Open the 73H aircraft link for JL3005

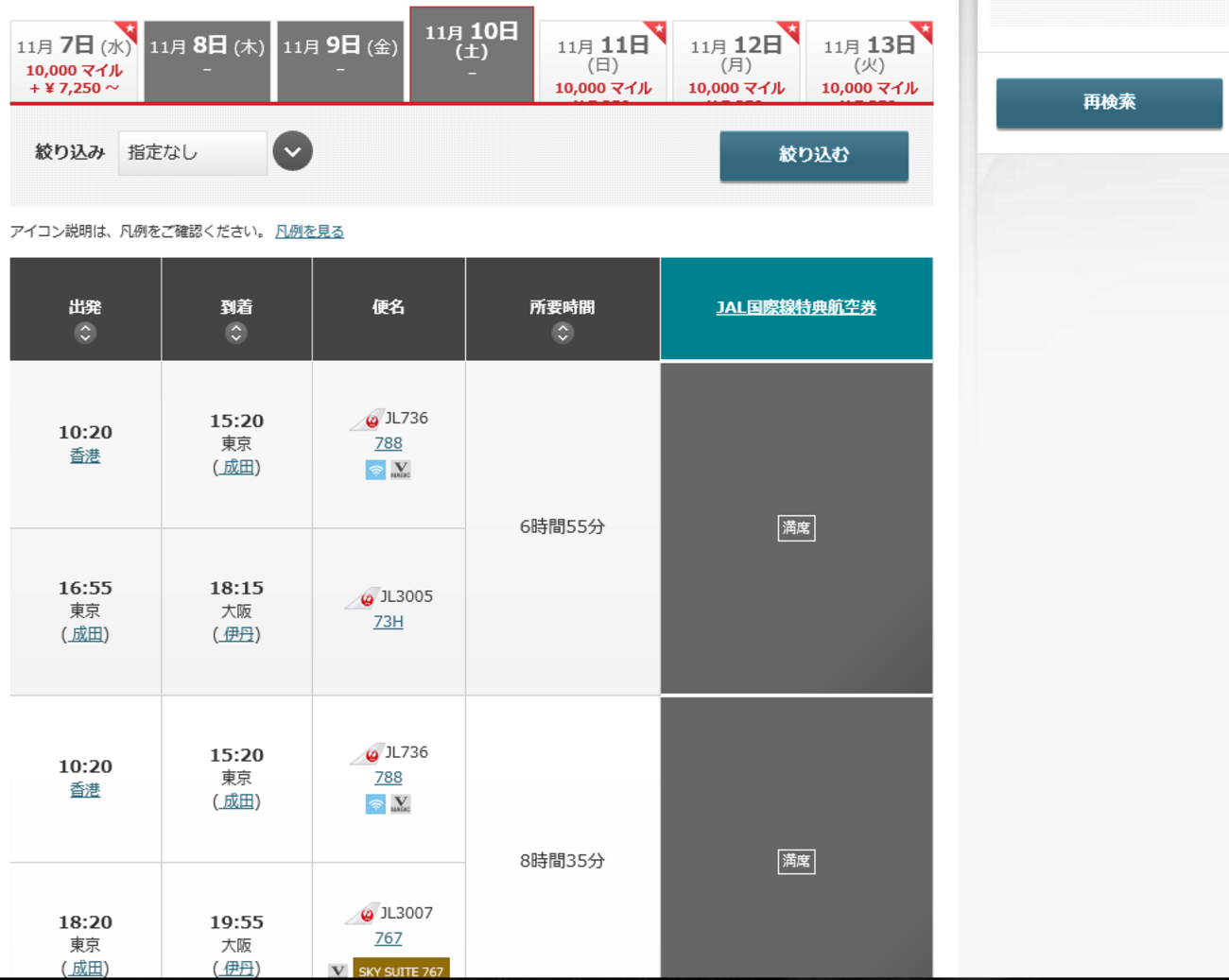tap(389, 622)
